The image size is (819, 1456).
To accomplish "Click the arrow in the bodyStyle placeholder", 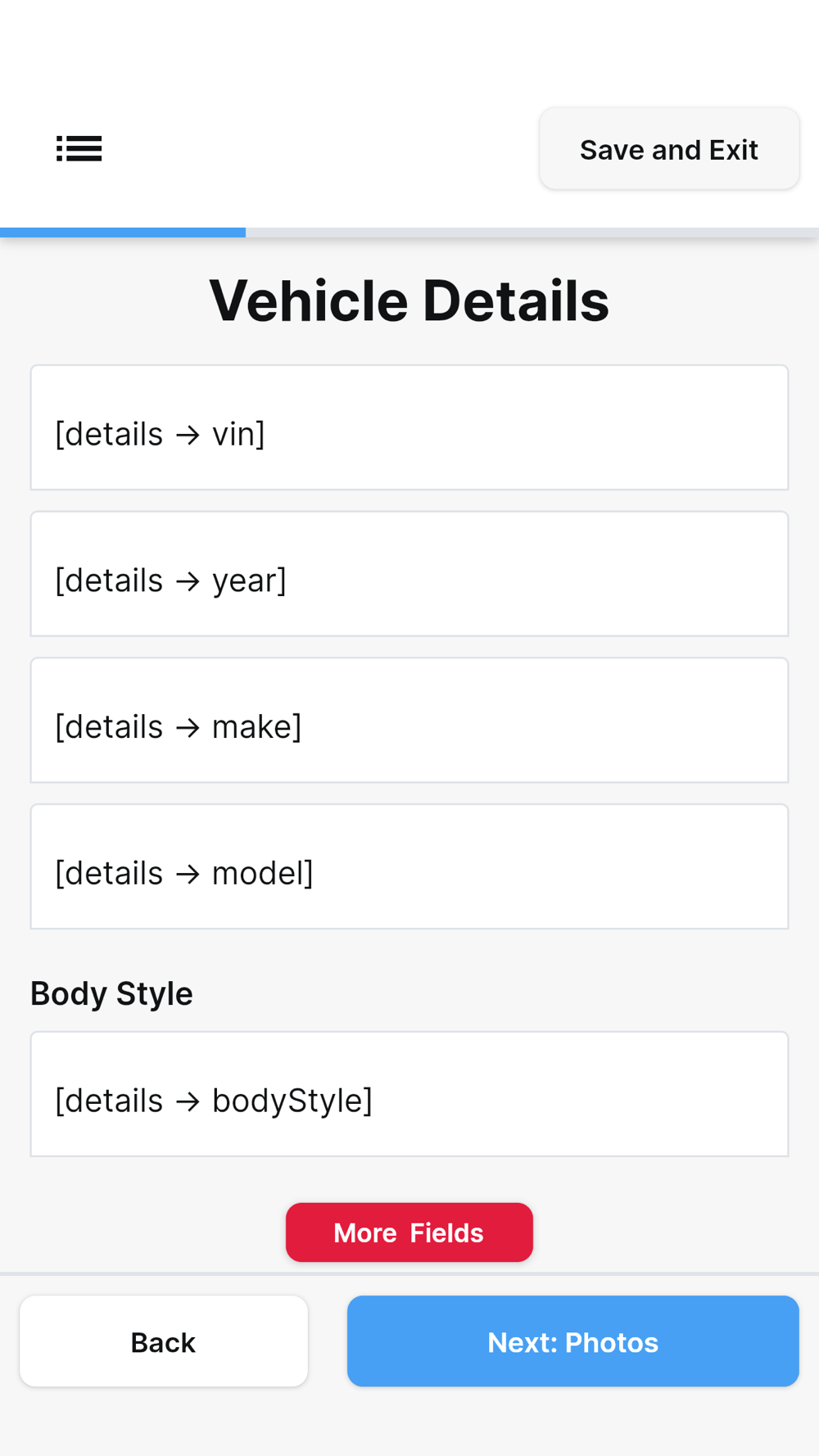I will click(188, 1101).
